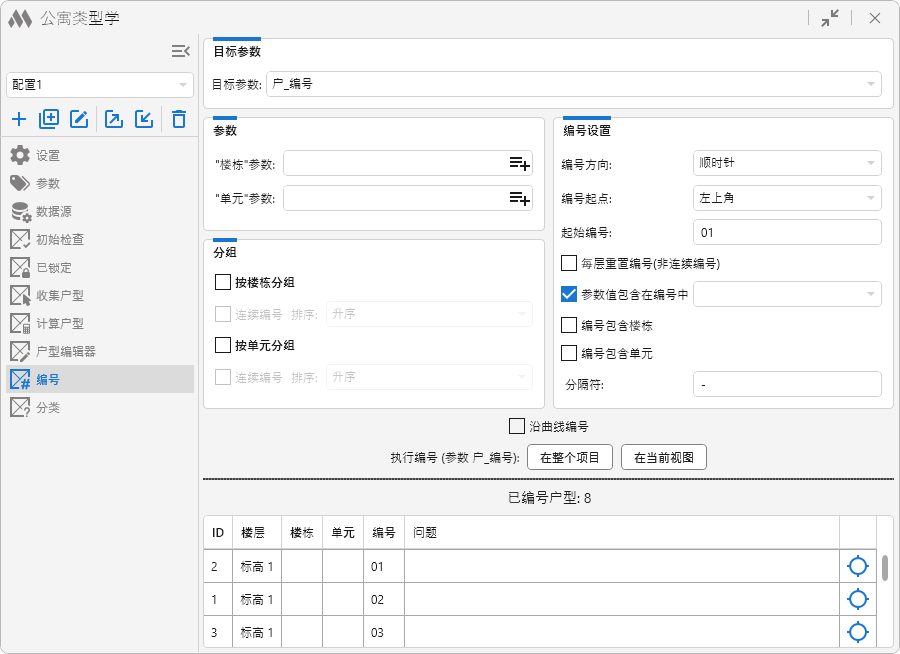The image size is (900, 654).
Task: Locate the 01 numbered row with target icon
Action: coord(857,567)
